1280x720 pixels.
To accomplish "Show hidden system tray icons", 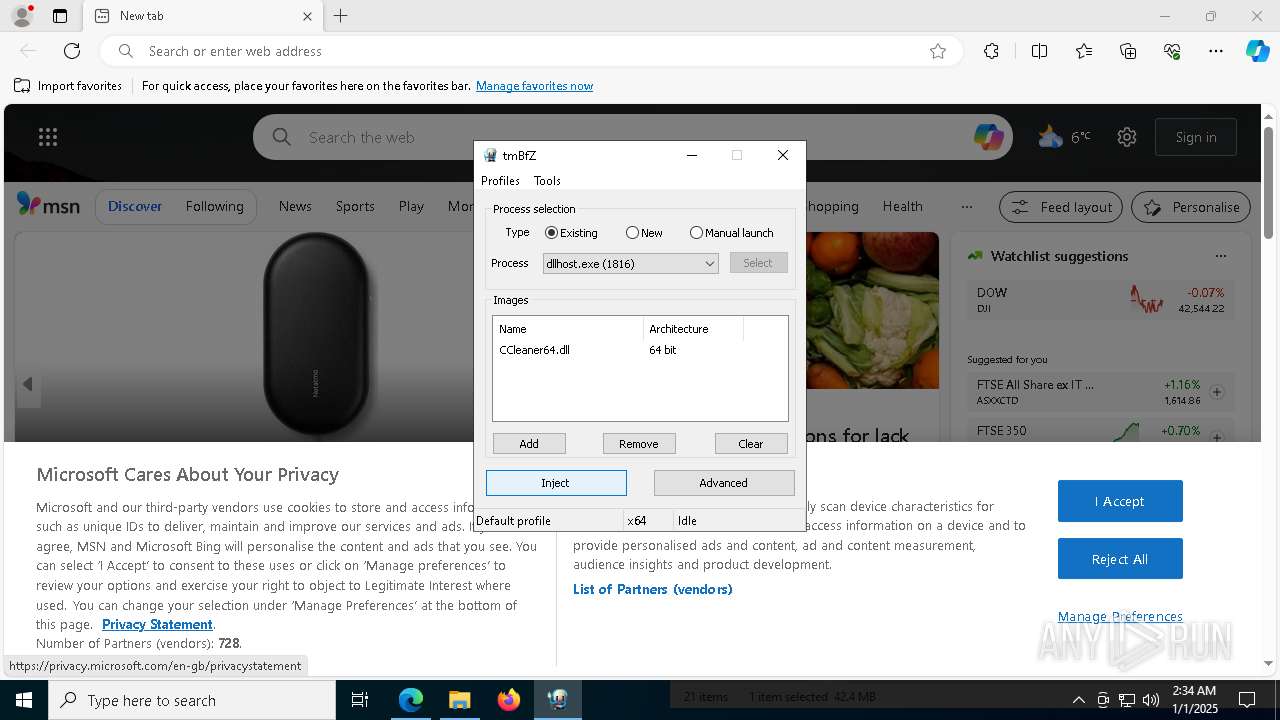I will [1078, 700].
